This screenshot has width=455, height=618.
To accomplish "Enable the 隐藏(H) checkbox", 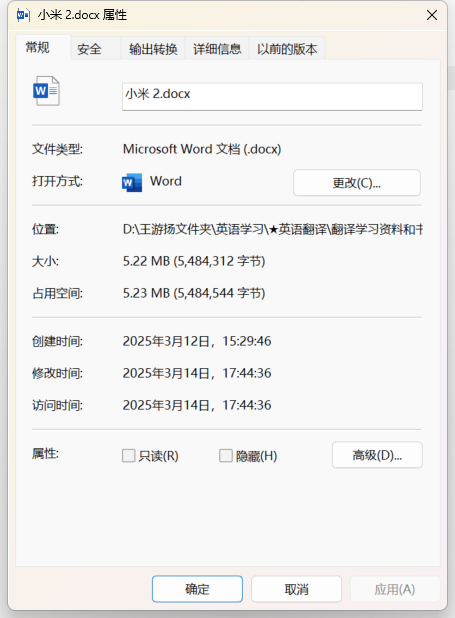I will [x=226, y=456].
